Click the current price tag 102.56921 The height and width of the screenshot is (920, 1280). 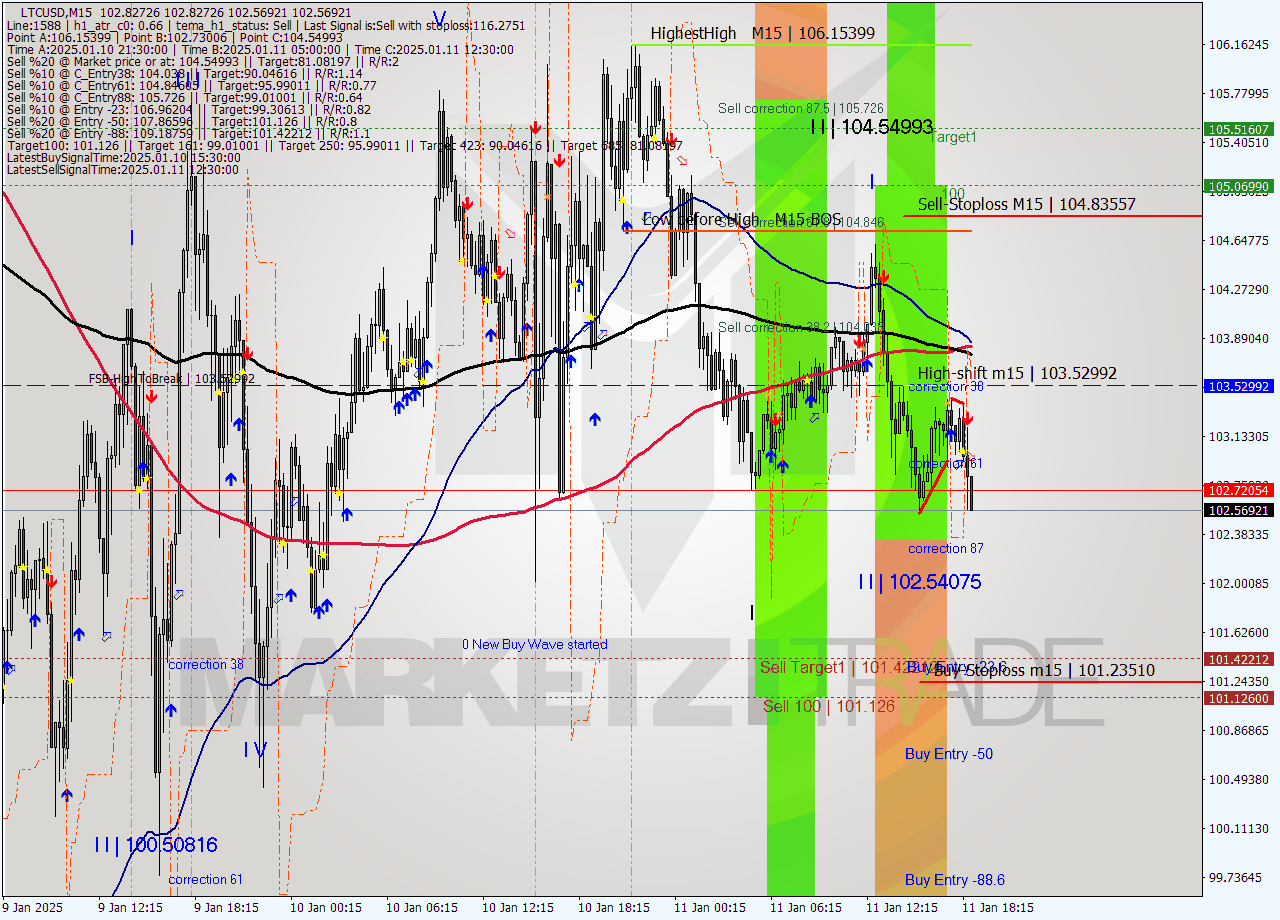[1240, 510]
